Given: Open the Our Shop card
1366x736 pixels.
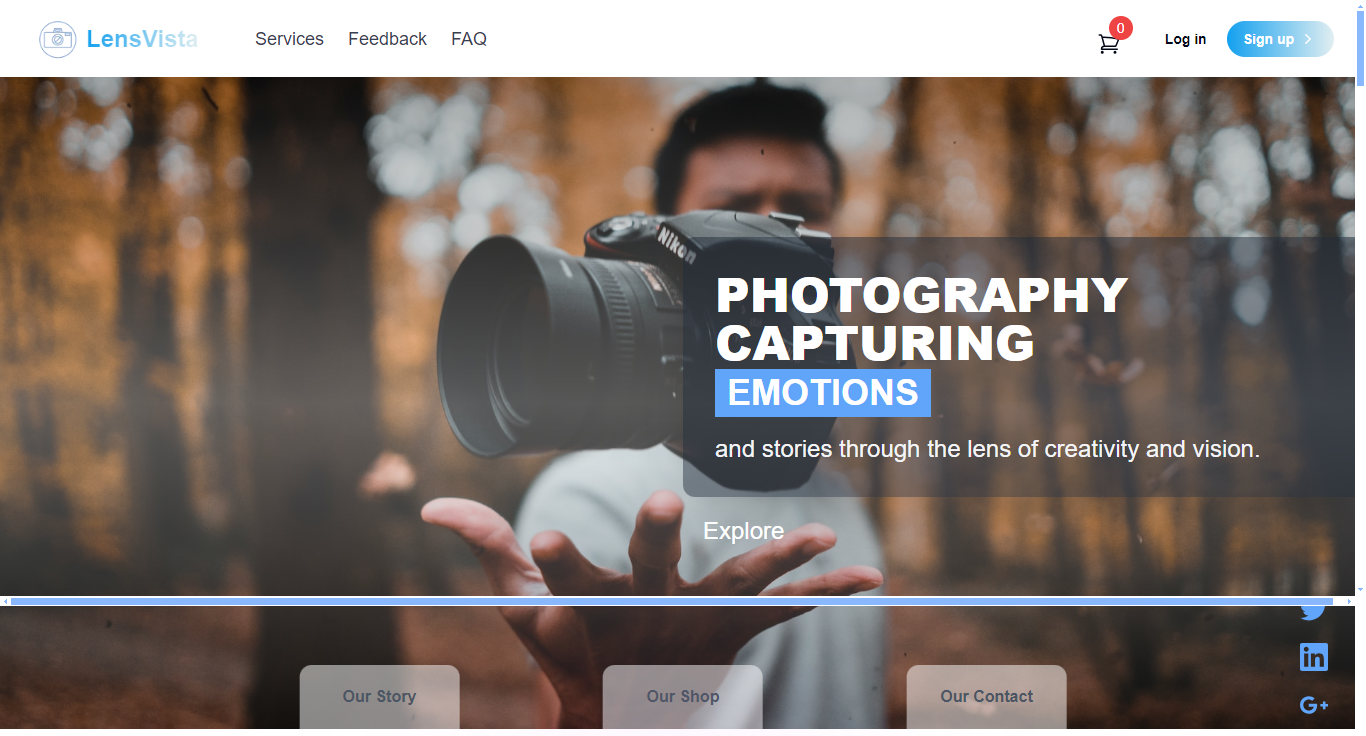Looking at the screenshot, I should pos(682,697).
